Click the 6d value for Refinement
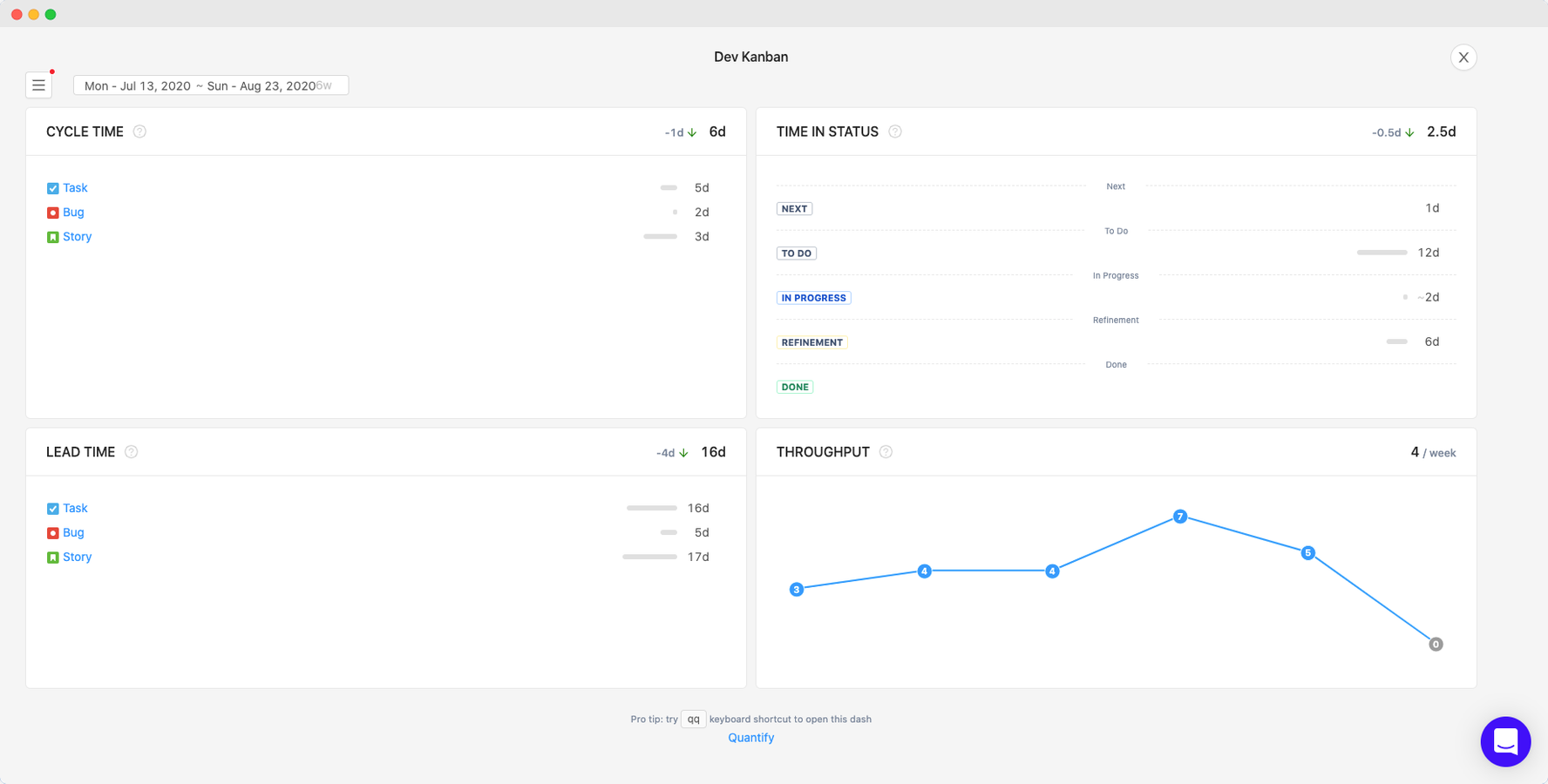This screenshot has width=1548, height=784. pyautogui.click(x=1432, y=341)
